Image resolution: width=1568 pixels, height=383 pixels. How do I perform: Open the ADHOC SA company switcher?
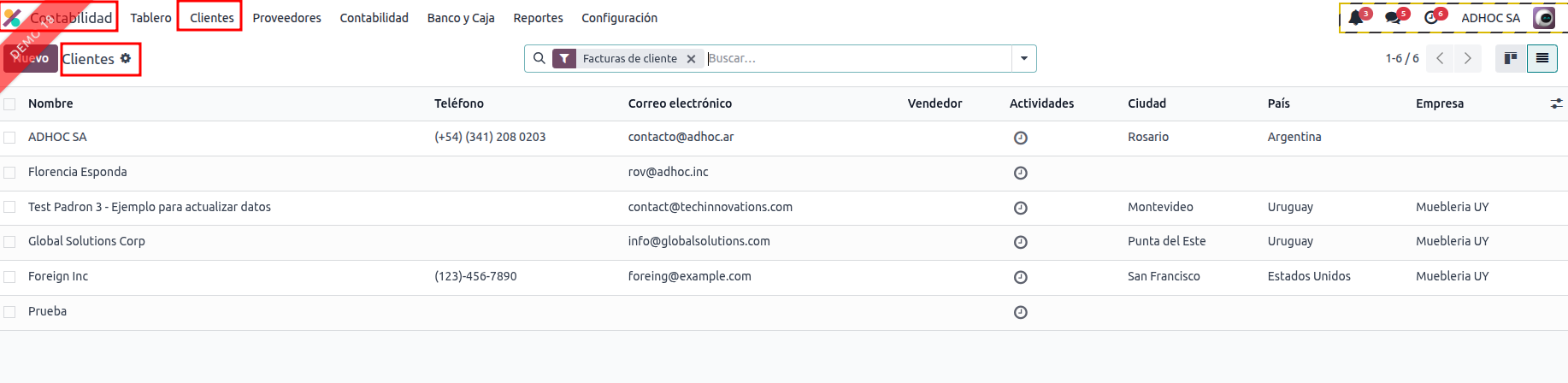tap(1490, 18)
